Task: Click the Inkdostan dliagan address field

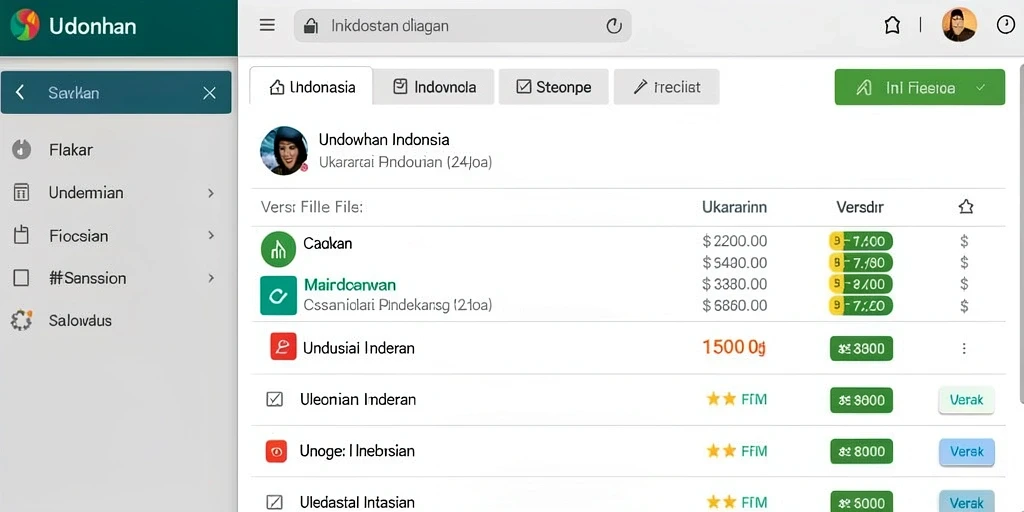Action: click(462, 26)
